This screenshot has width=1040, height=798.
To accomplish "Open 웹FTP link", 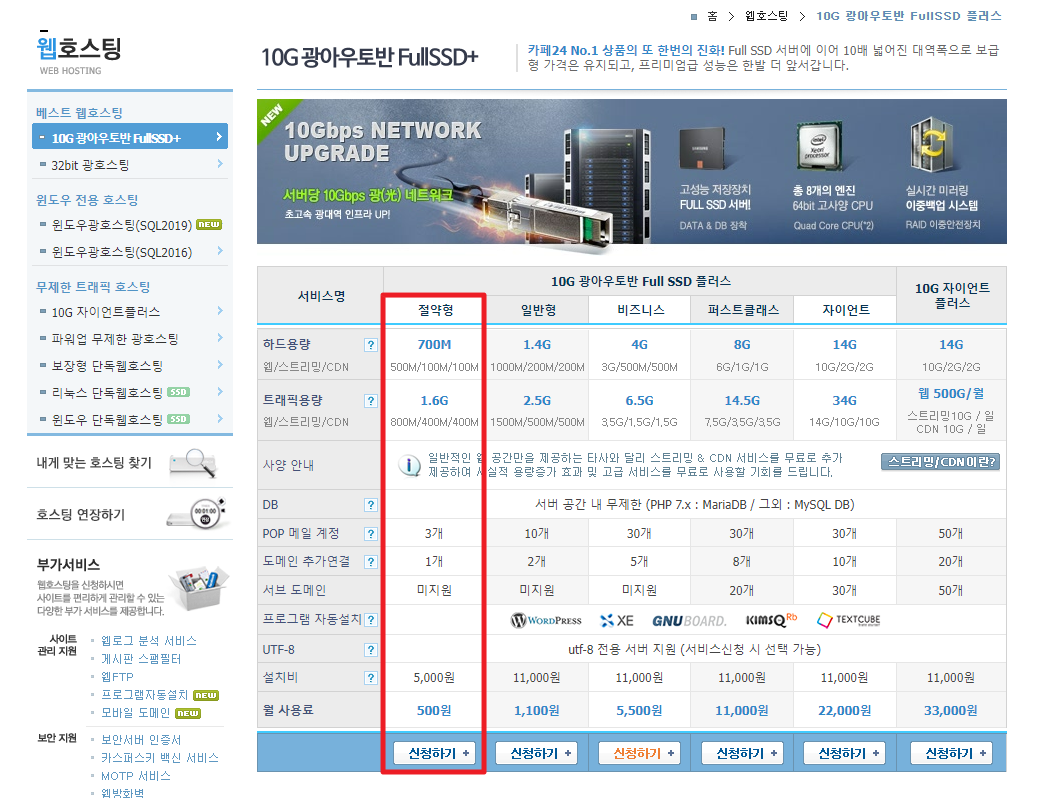I will pos(117,677).
